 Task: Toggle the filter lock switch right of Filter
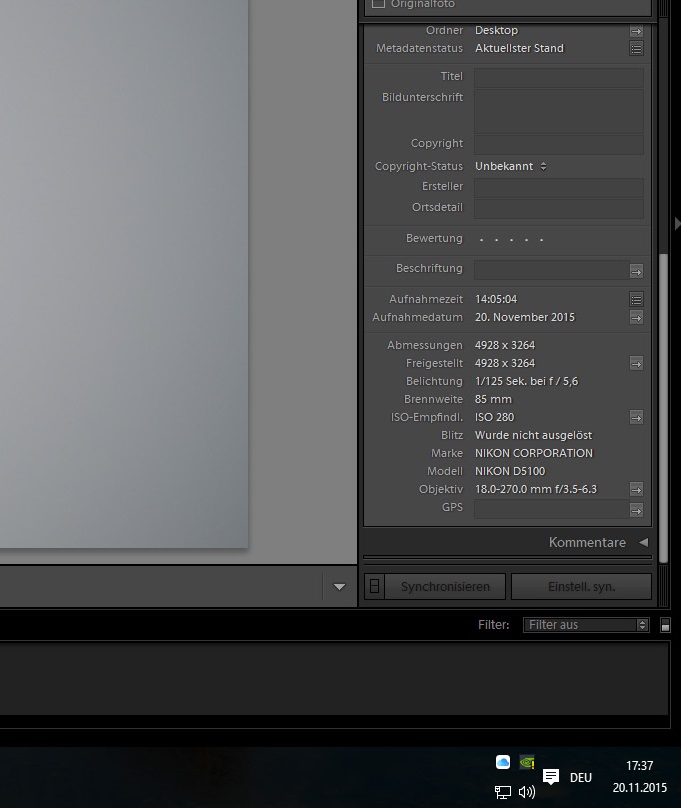665,625
